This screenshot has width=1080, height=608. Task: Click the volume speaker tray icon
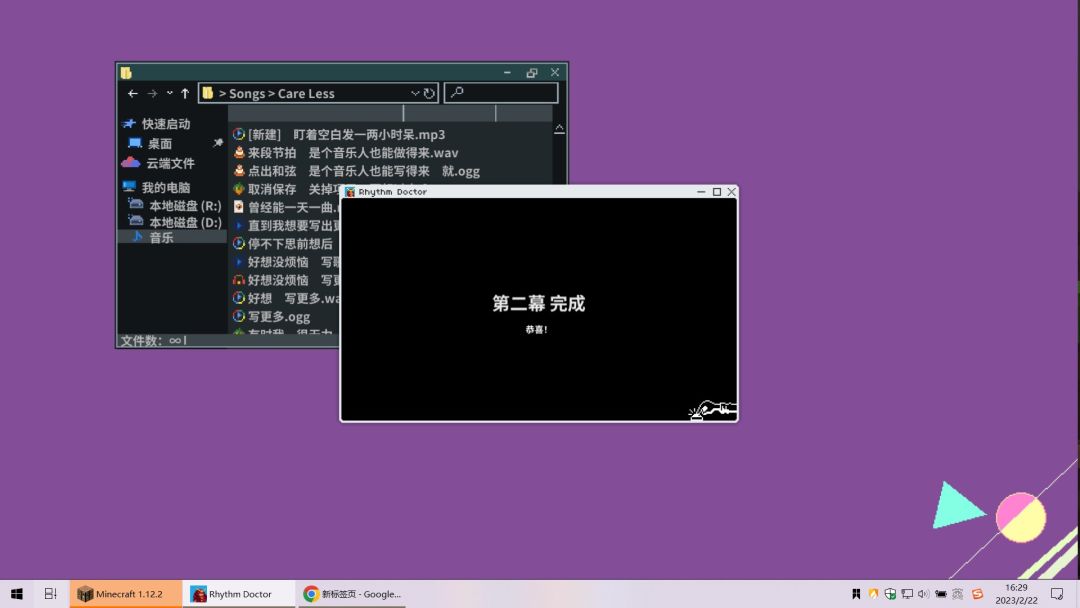(924, 594)
